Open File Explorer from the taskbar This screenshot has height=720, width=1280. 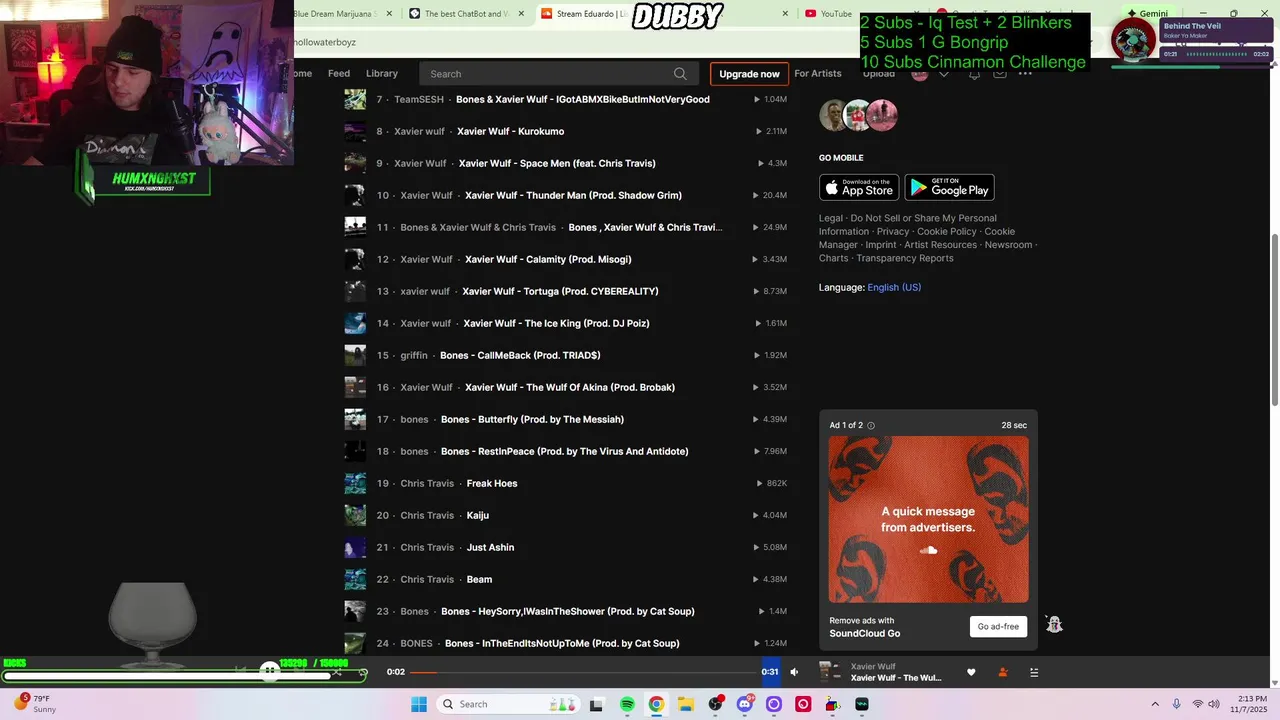coord(685,704)
